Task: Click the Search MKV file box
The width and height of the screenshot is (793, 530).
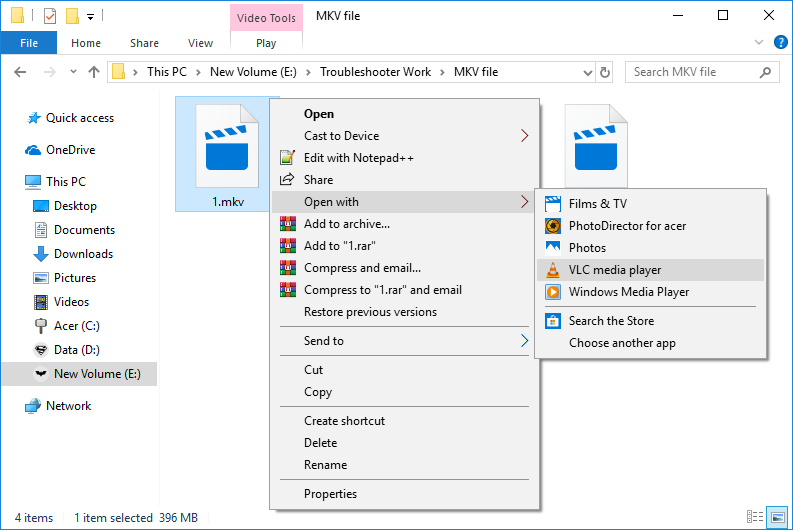Action: pos(702,72)
